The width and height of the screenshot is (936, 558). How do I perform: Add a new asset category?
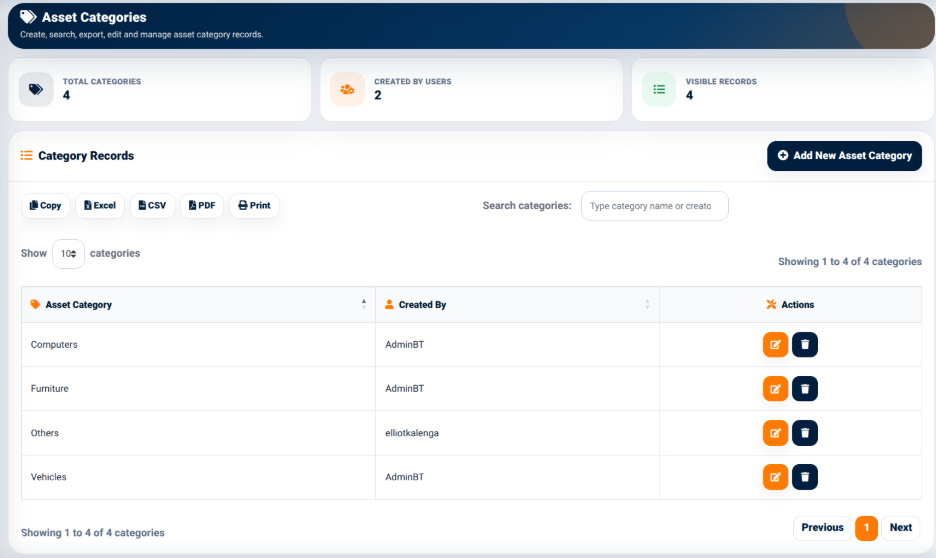(844, 156)
